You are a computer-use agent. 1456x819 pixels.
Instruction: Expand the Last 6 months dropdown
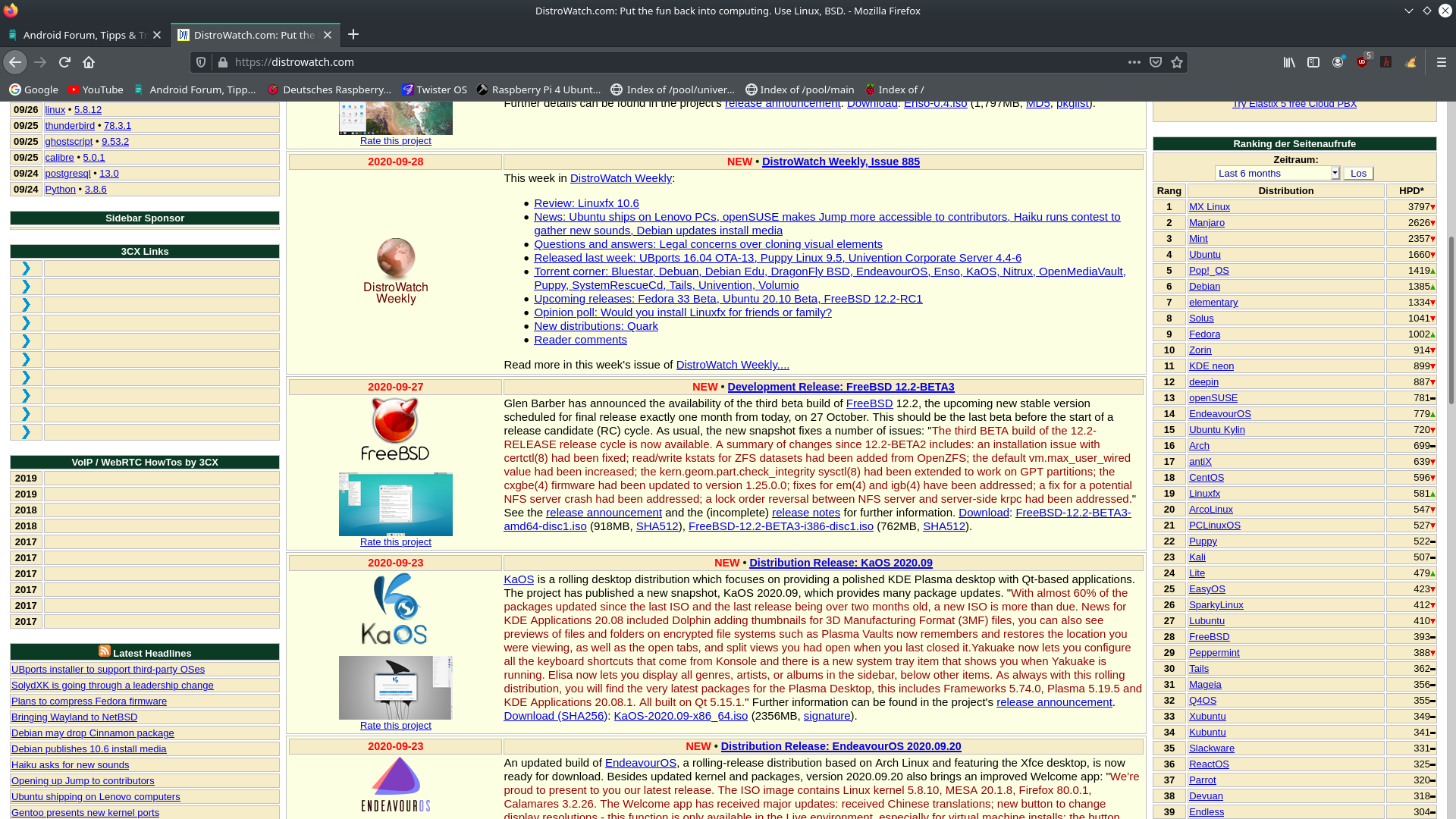(1277, 173)
